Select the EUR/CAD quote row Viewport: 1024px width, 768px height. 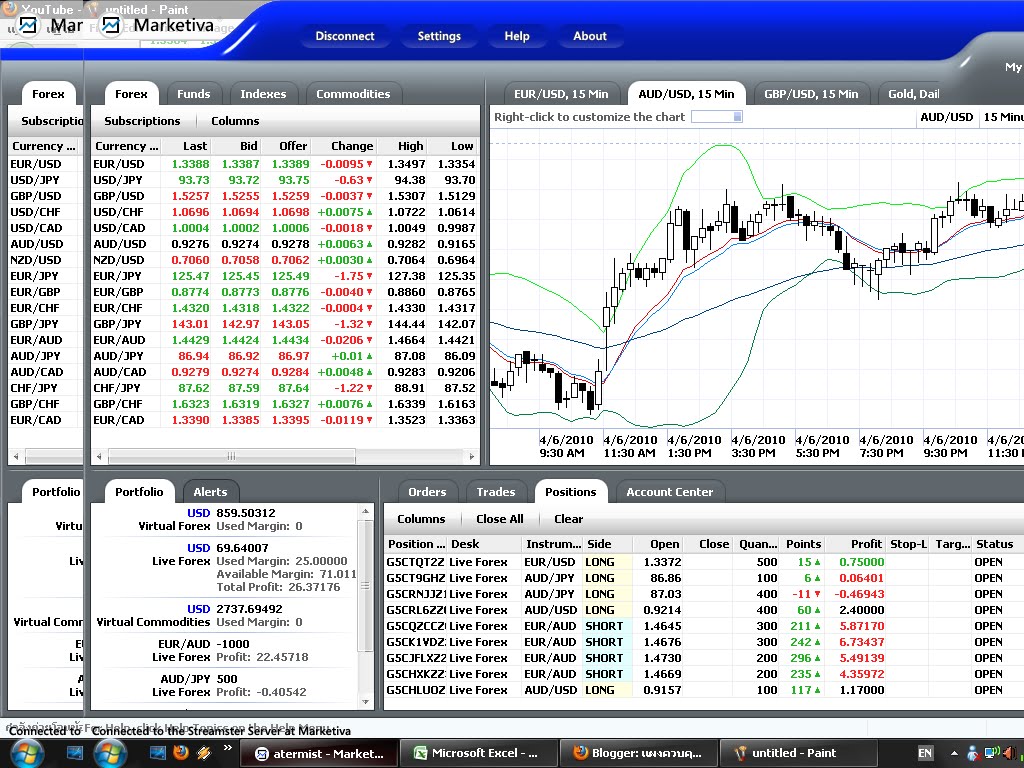coord(285,420)
